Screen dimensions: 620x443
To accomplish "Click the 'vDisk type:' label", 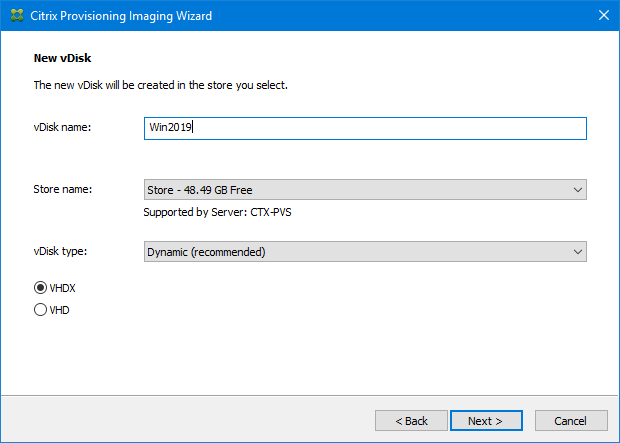I will click(x=60, y=251).
